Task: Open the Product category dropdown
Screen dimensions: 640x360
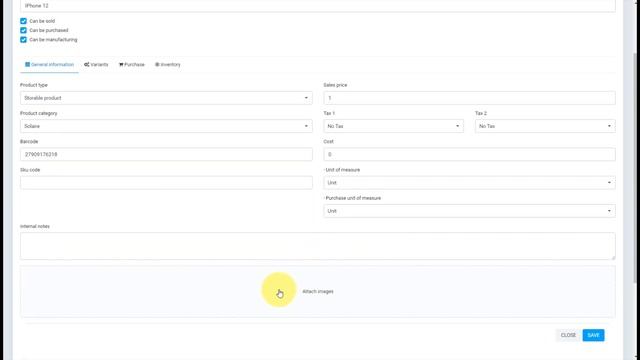Action: click(166, 126)
